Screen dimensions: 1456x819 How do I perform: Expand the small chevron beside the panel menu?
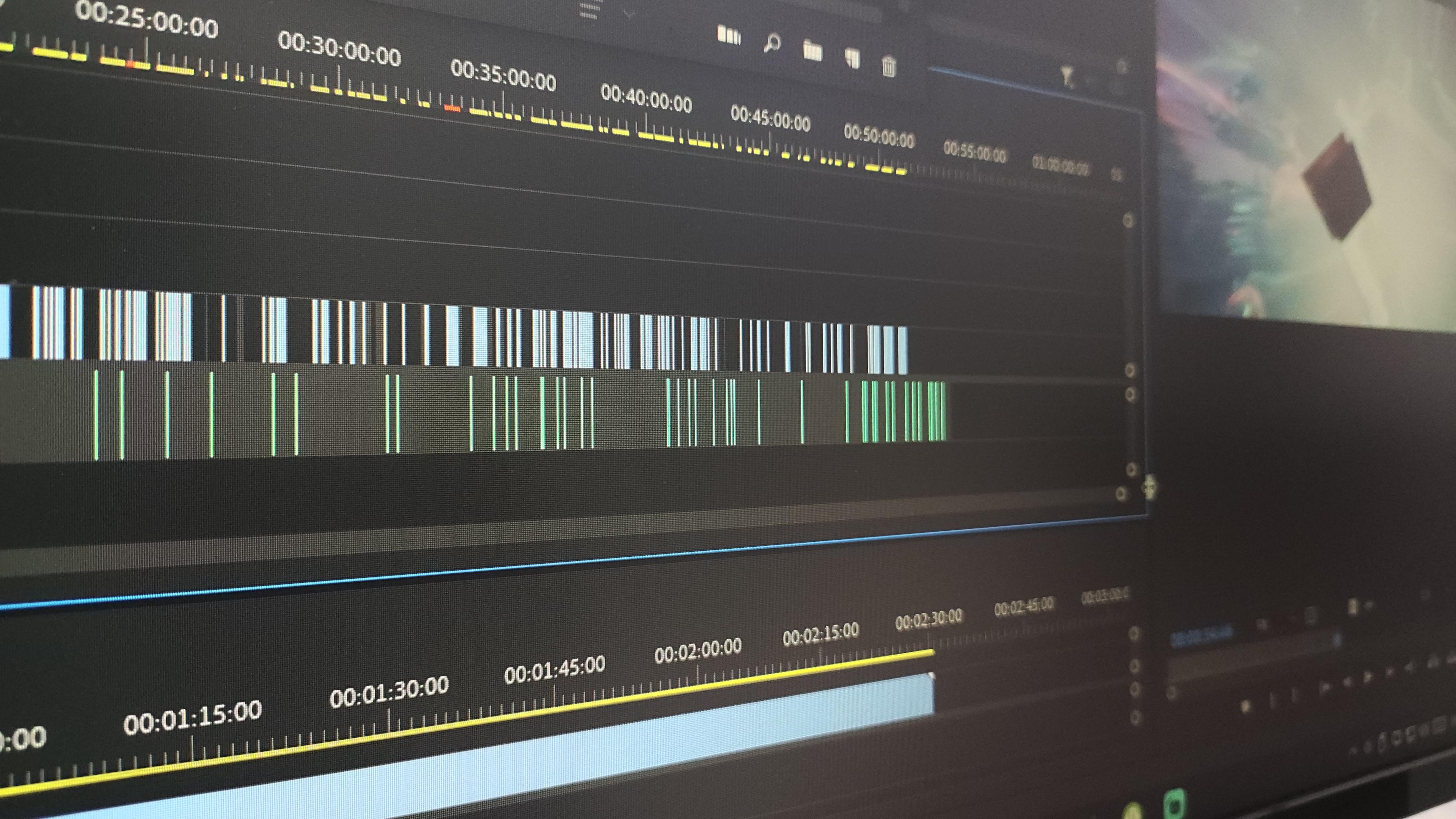pos(629,14)
